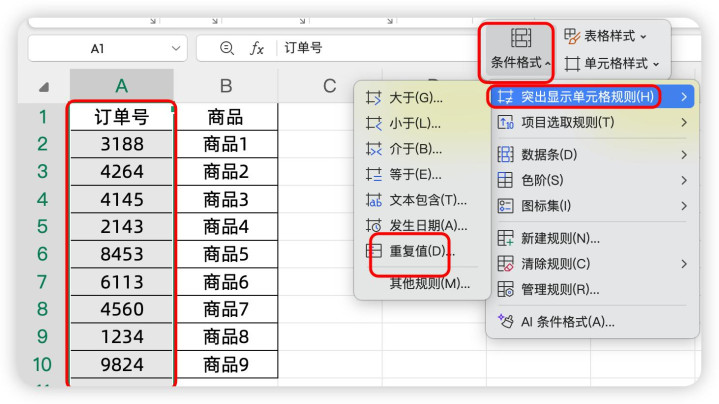719x404 pixels.
Task: Click the 清除规则 eraser icon
Action: pos(505,264)
